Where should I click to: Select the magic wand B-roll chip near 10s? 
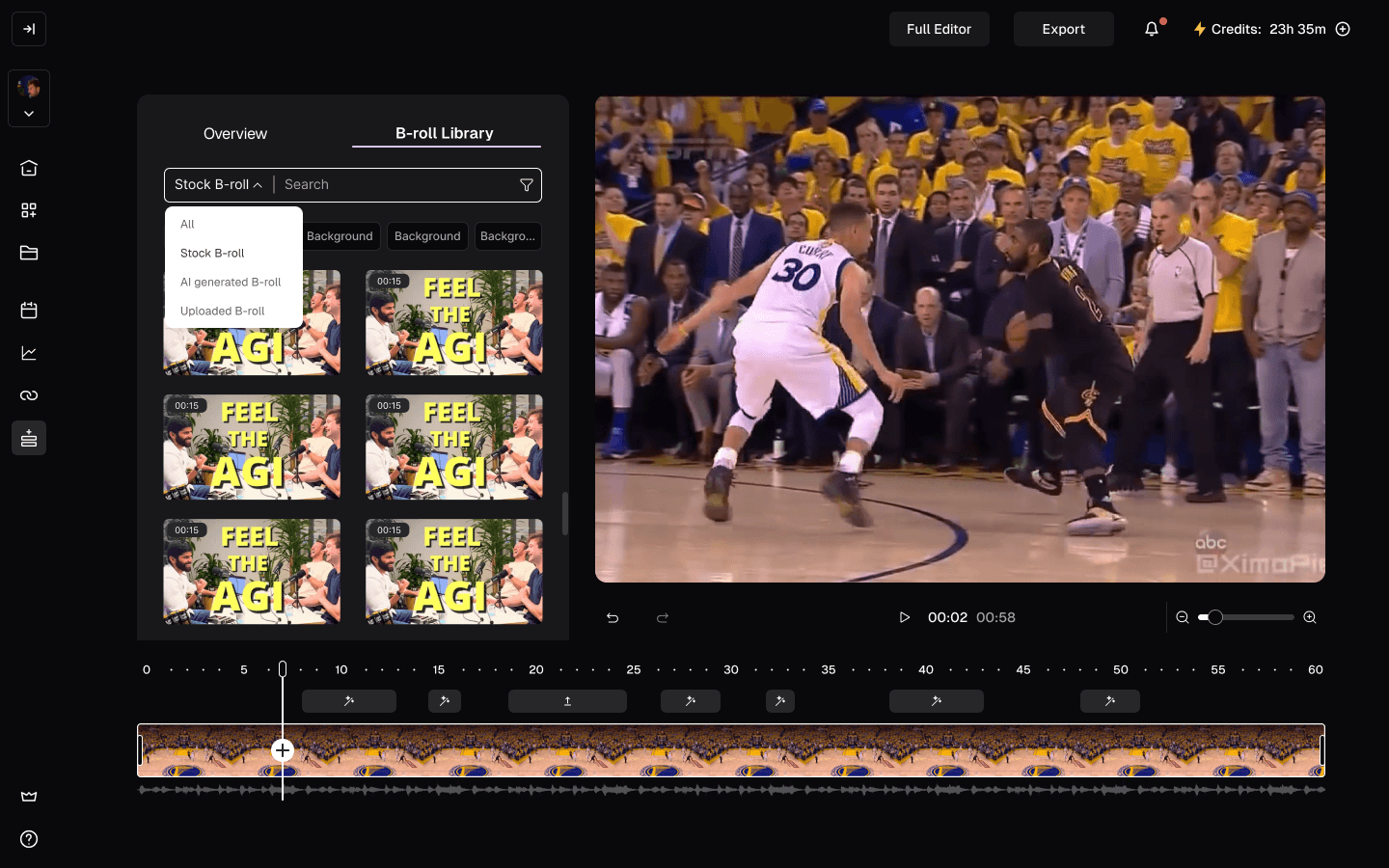click(x=349, y=701)
